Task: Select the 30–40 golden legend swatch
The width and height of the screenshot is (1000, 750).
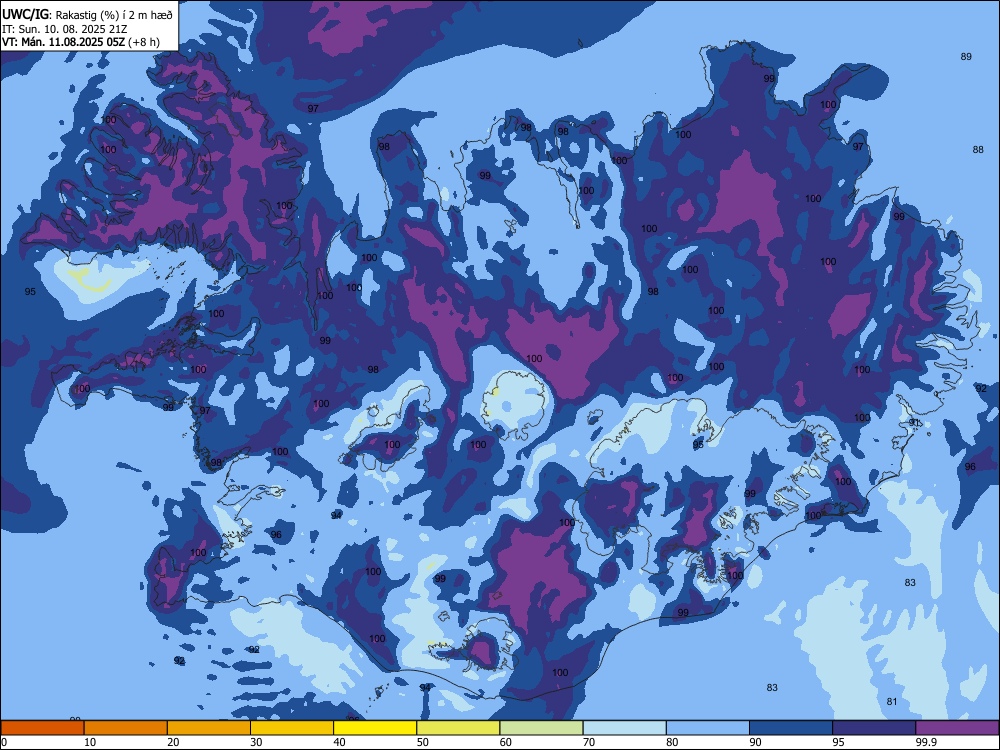Action: tap(292, 728)
